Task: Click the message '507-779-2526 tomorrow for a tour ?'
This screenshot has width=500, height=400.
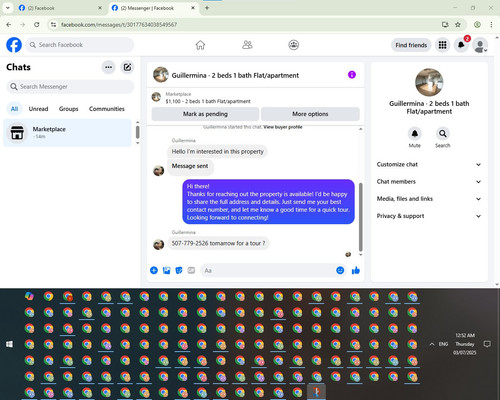Action: 218,243
